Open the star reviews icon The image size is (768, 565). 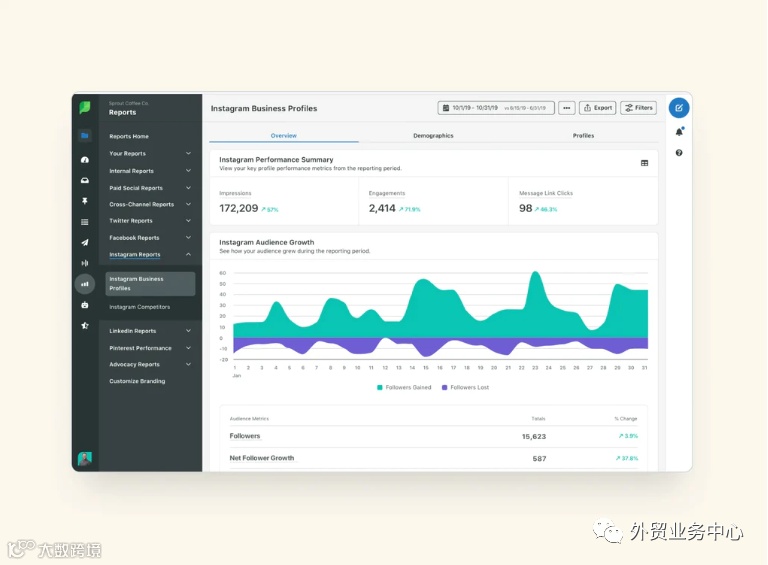tap(85, 326)
